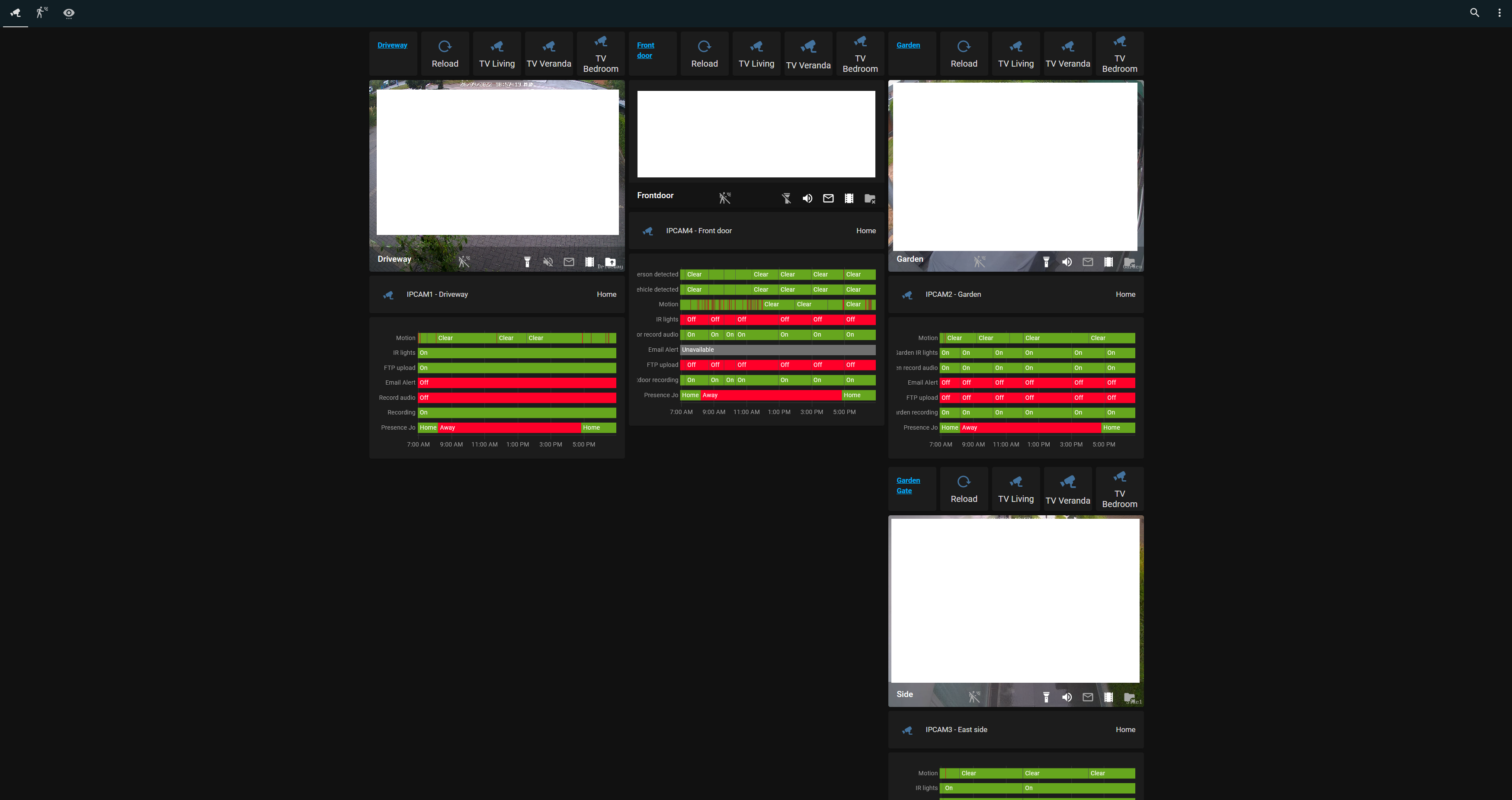Toggle the speaker audio on the Garden camera
This screenshot has width=1512, height=800.
point(1067,262)
